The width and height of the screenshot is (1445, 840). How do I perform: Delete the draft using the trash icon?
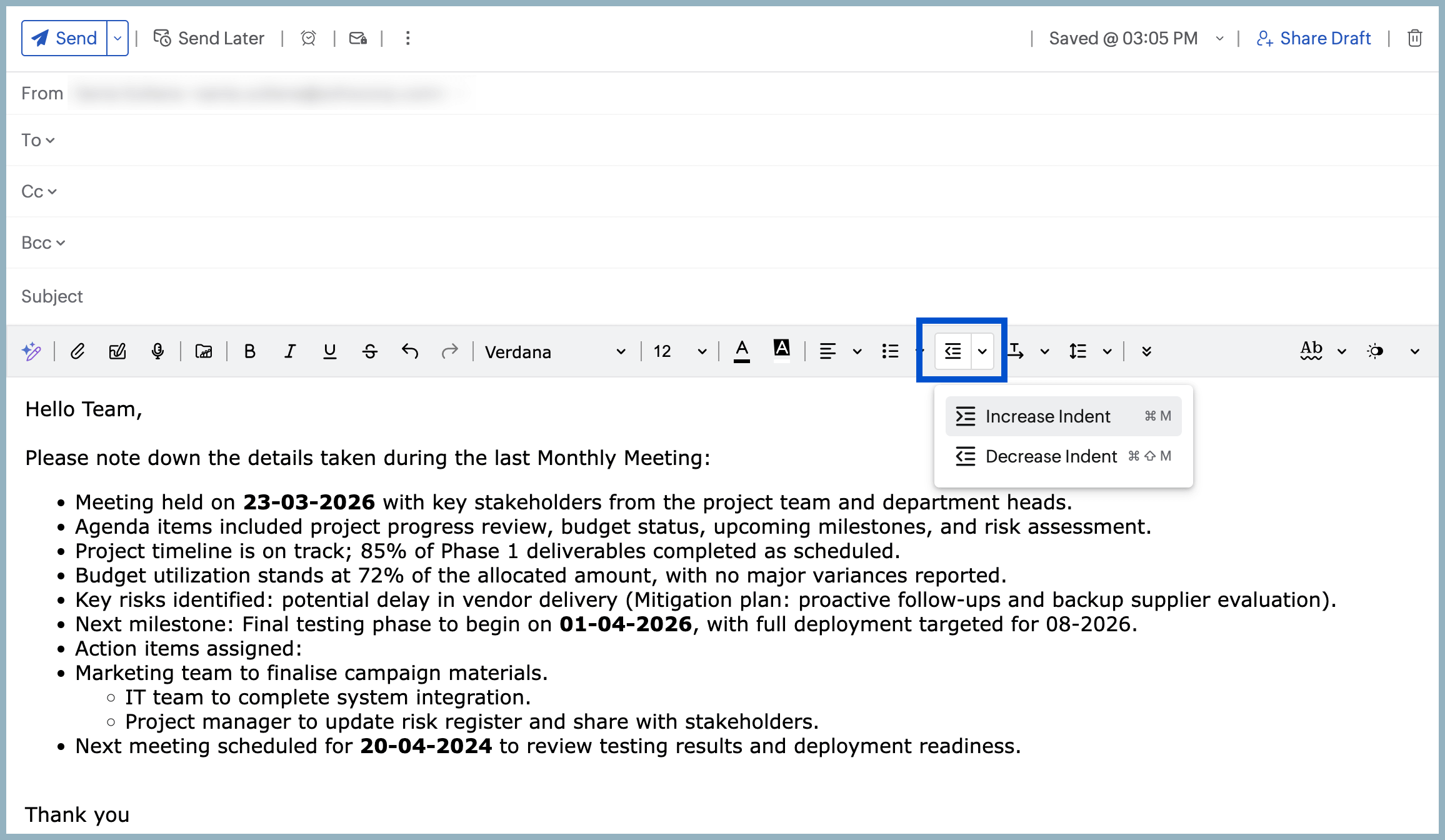coord(1414,38)
